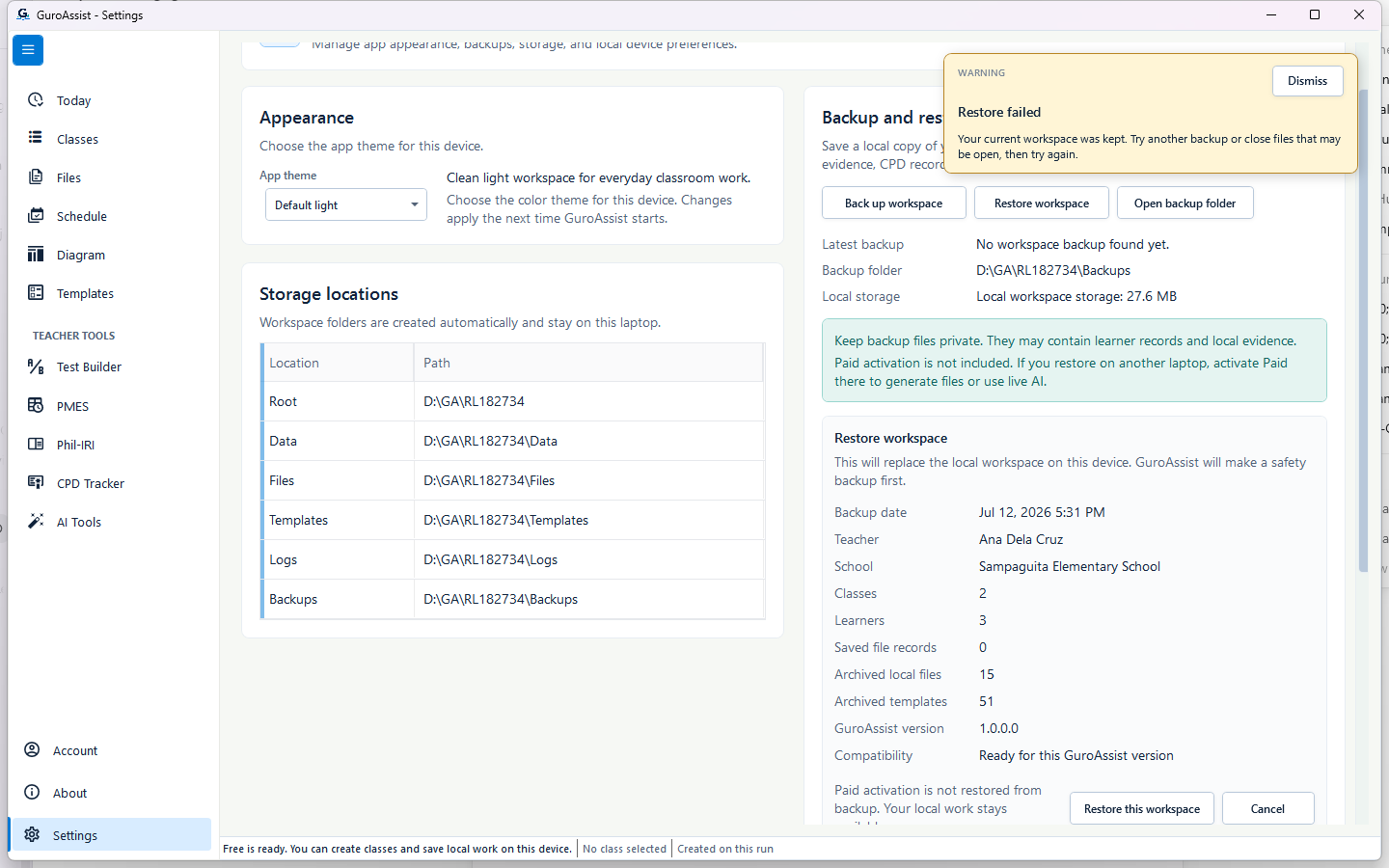Open the Schedule page
1389x868 pixels.
(114, 216)
